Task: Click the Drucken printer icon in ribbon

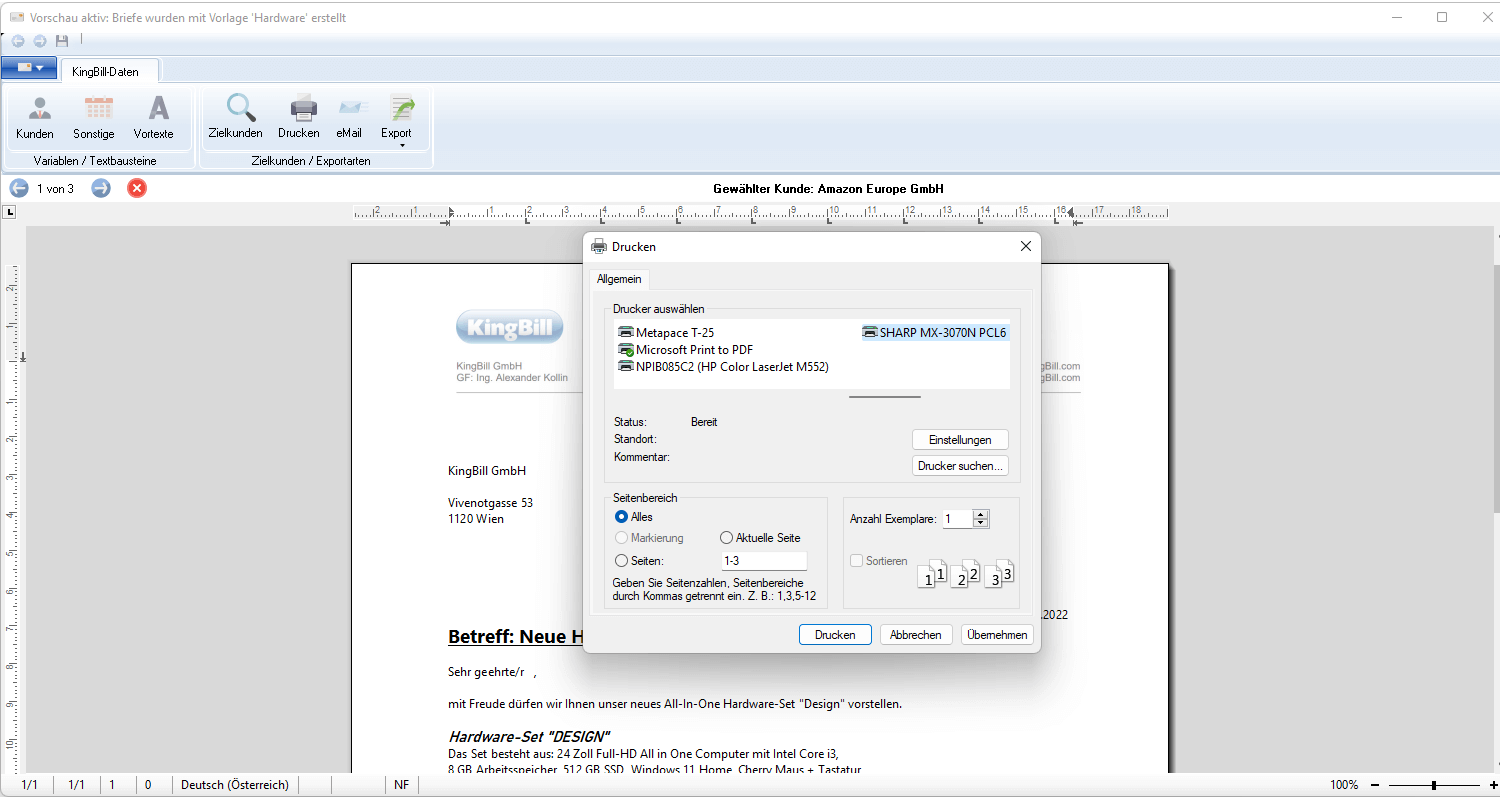Action: tap(299, 117)
